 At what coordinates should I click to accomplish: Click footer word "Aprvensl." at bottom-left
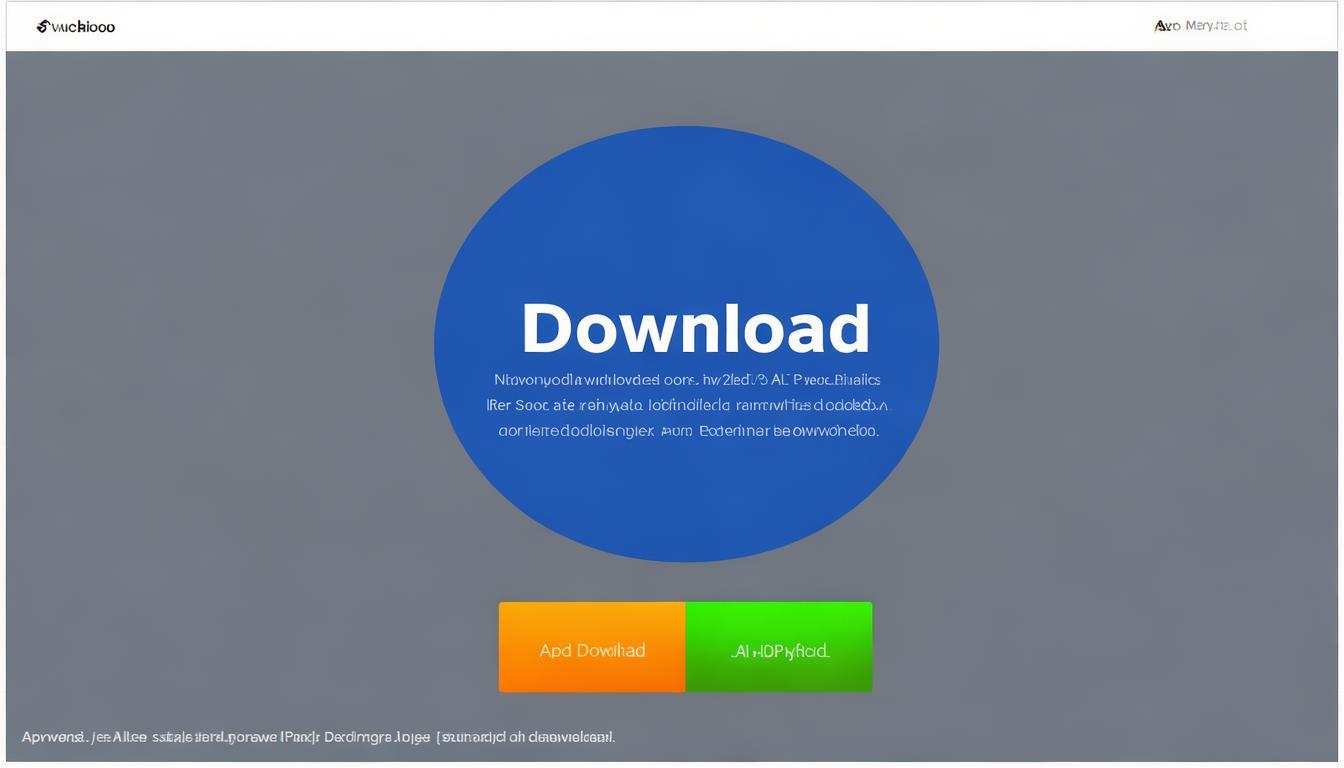53,737
